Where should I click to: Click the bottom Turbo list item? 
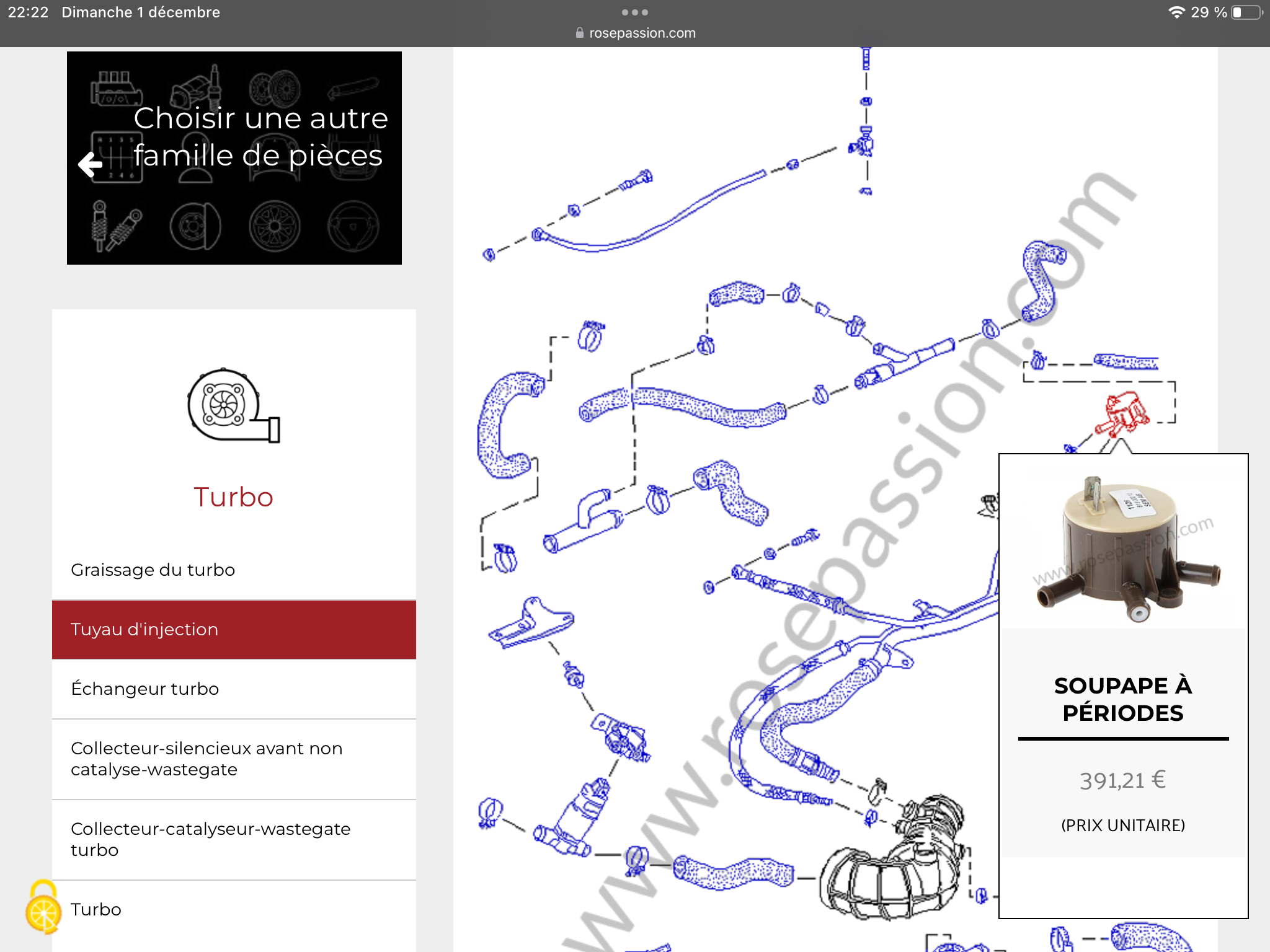click(96, 909)
